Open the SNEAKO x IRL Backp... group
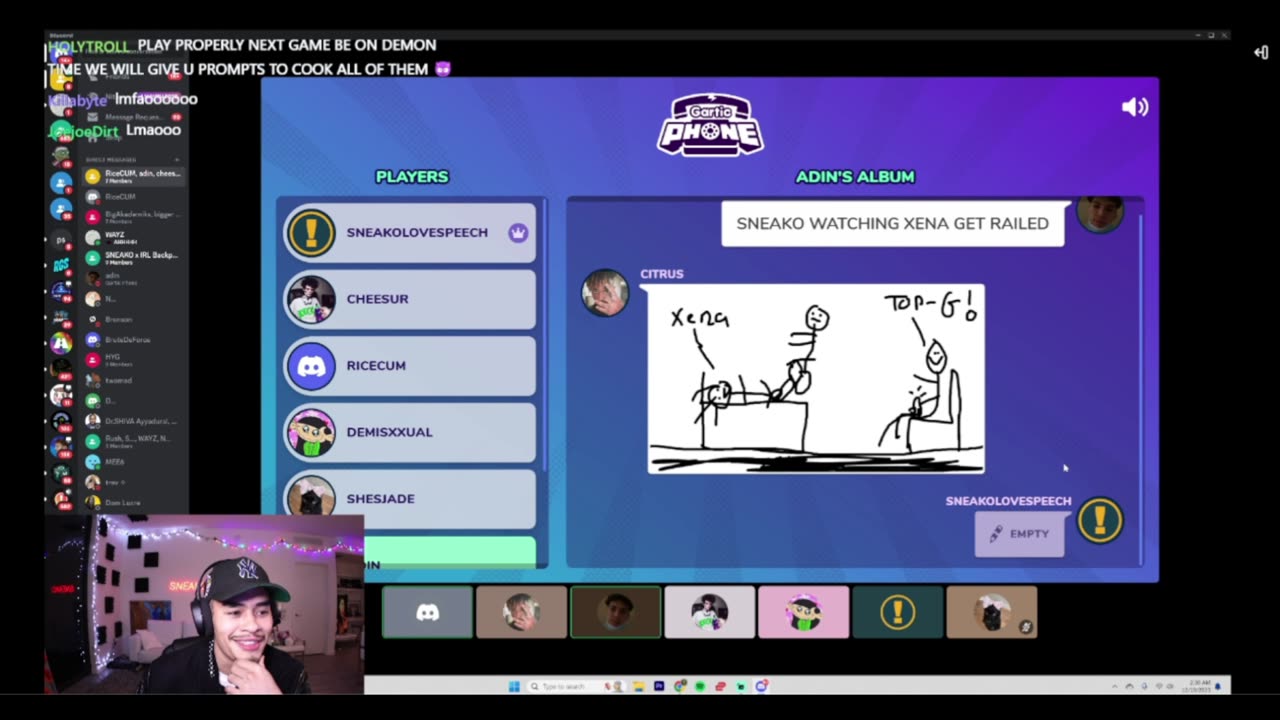The width and height of the screenshot is (1280, 720). pyautogui.click(x=135, y=258)
